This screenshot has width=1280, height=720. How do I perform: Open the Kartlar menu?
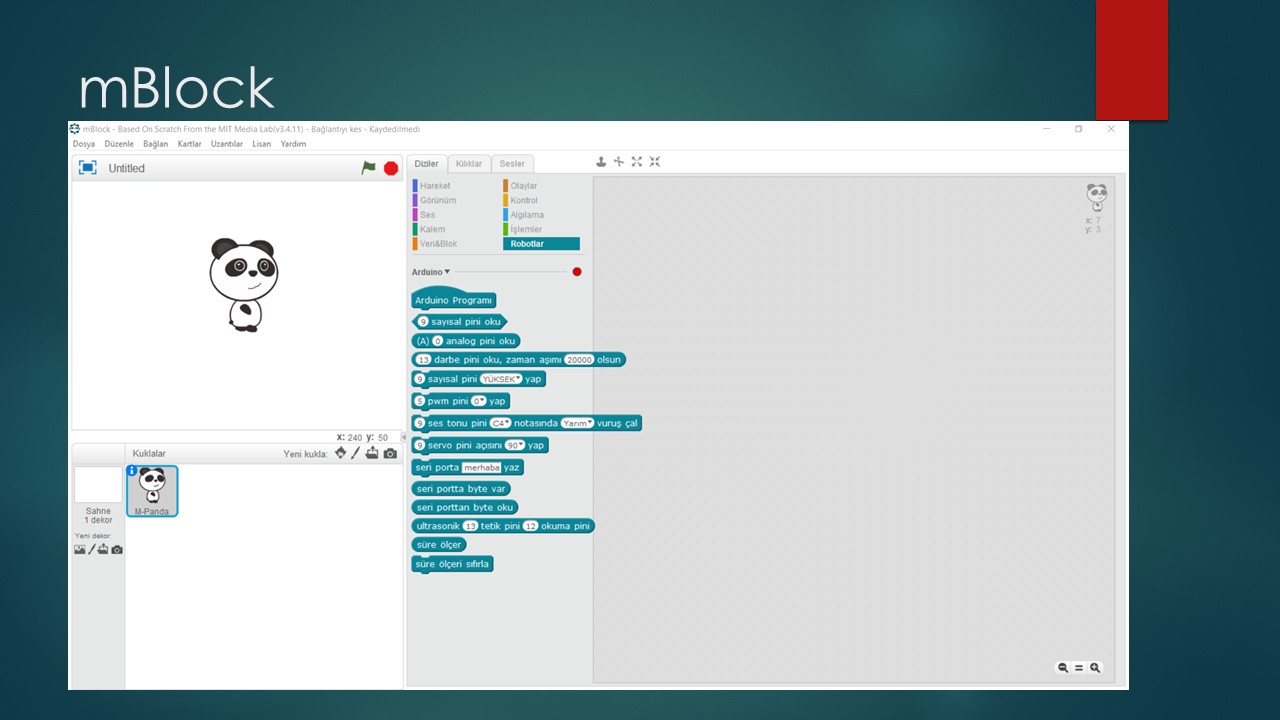point(190,144)
